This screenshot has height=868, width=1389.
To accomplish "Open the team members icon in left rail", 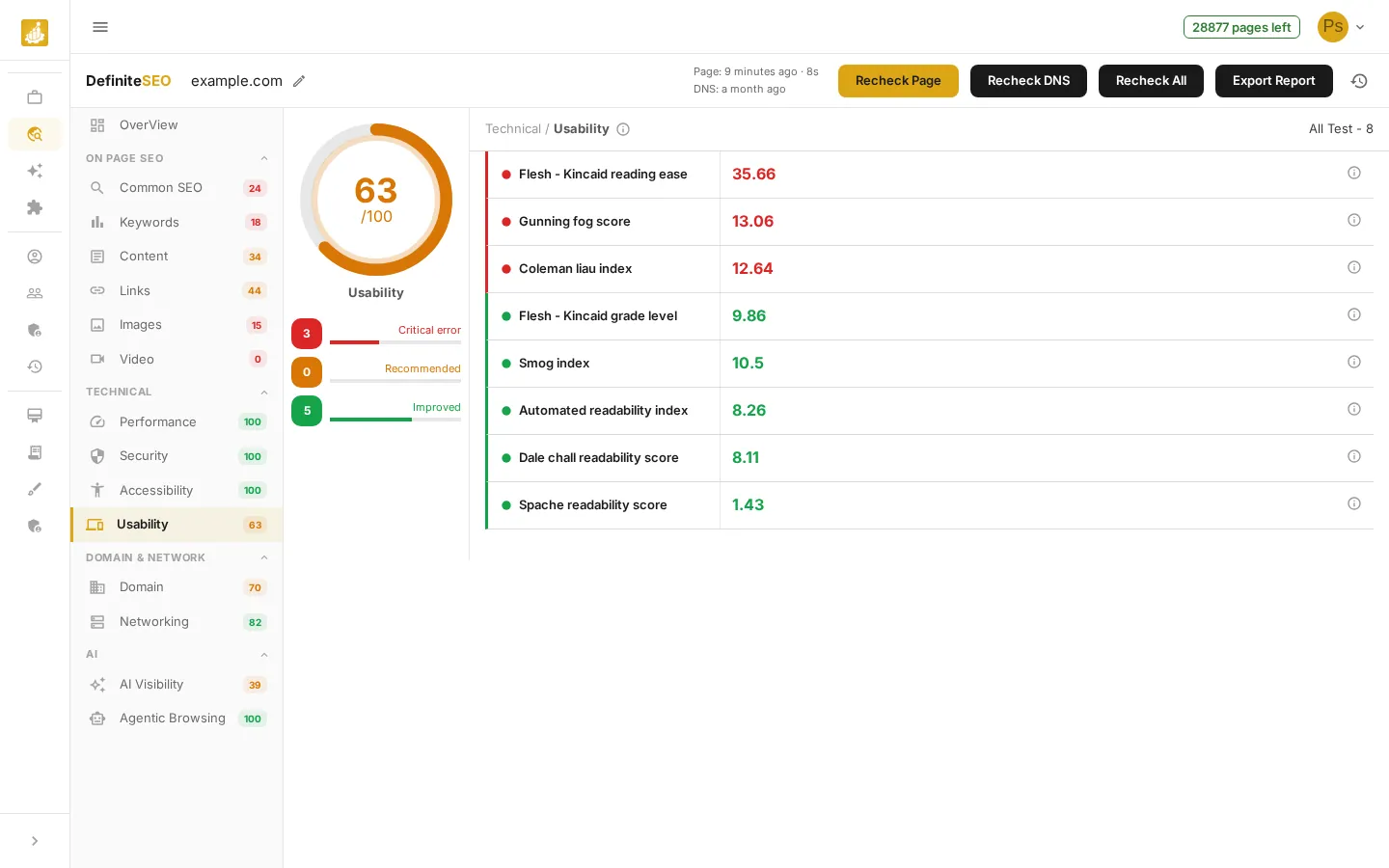I will point(35,293).
